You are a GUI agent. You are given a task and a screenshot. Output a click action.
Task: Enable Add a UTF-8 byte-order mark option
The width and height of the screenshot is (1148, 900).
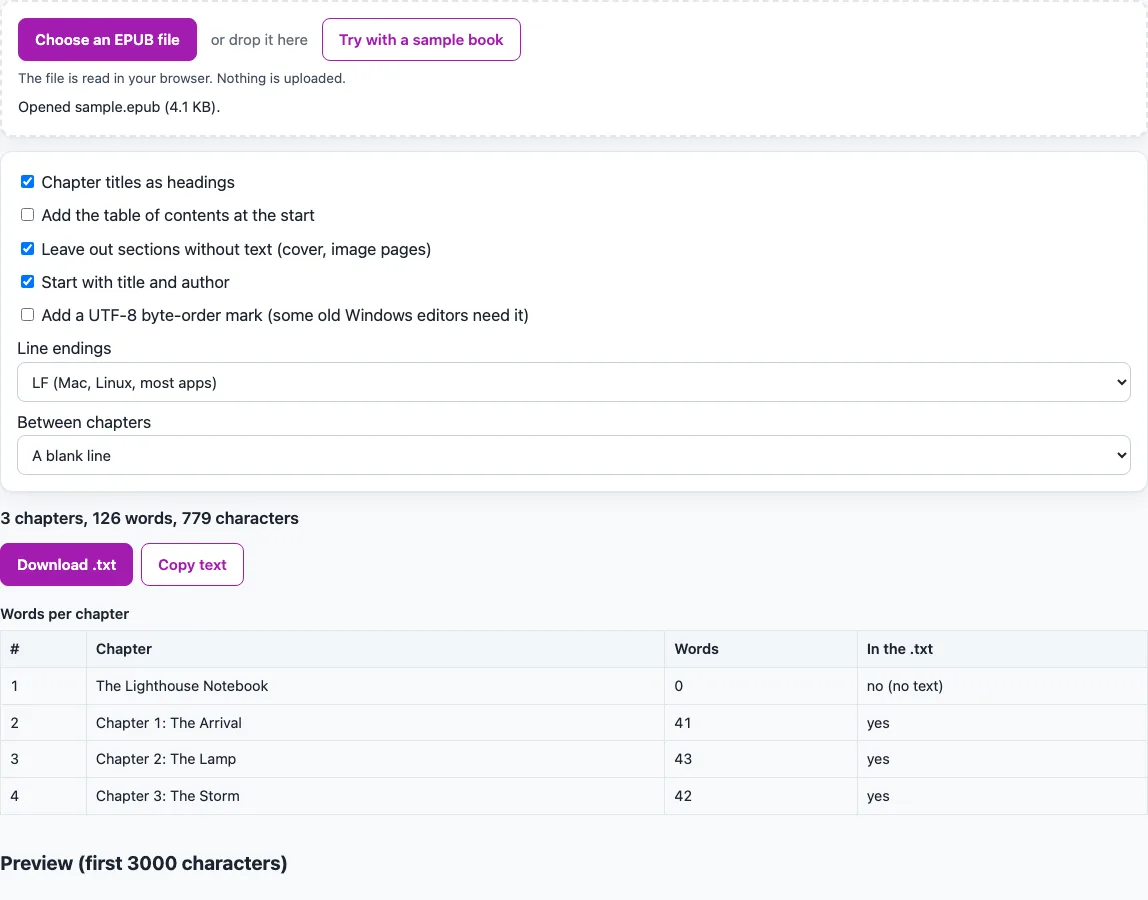click(x=27, y=315)
